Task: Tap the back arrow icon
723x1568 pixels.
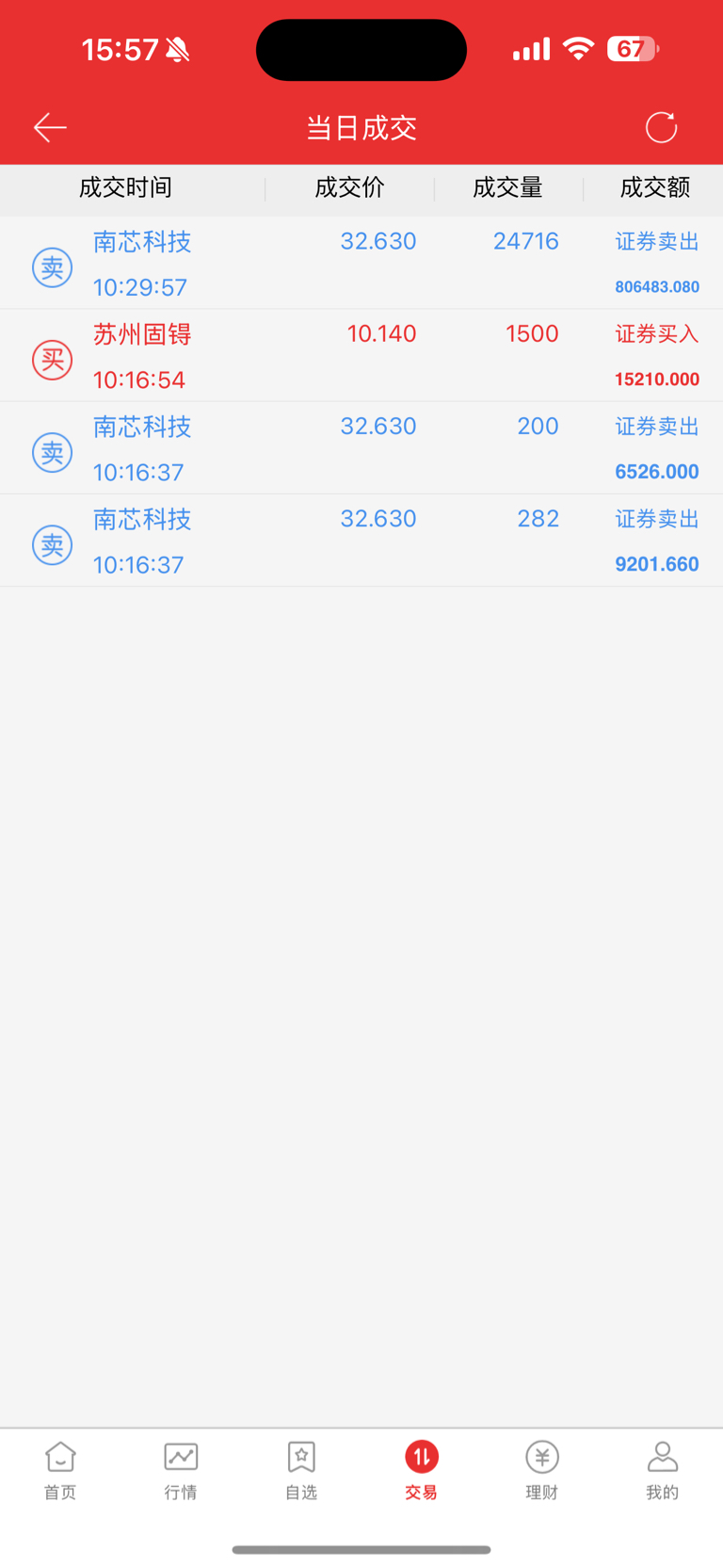Action: 50,127
